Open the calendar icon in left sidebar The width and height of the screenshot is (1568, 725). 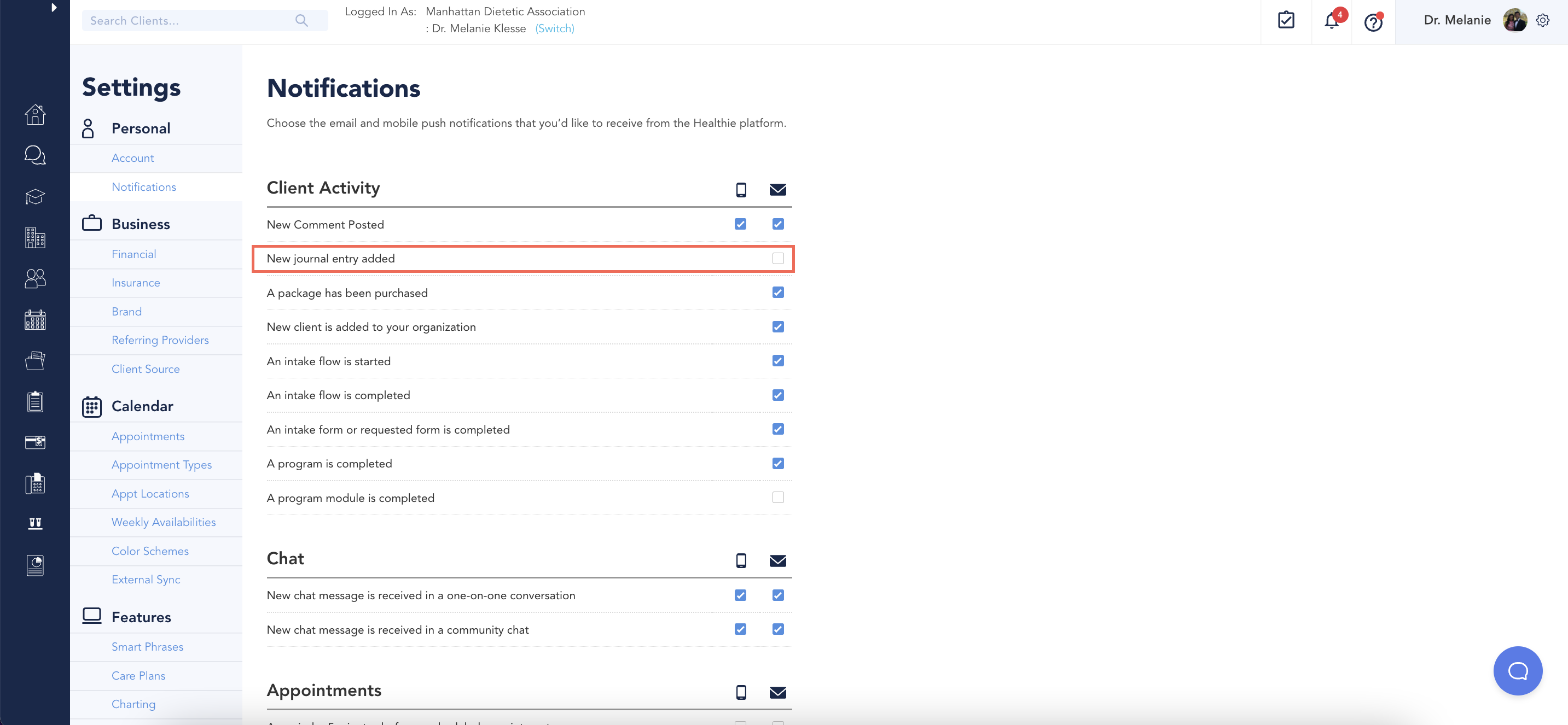click(x=34, y=319)
